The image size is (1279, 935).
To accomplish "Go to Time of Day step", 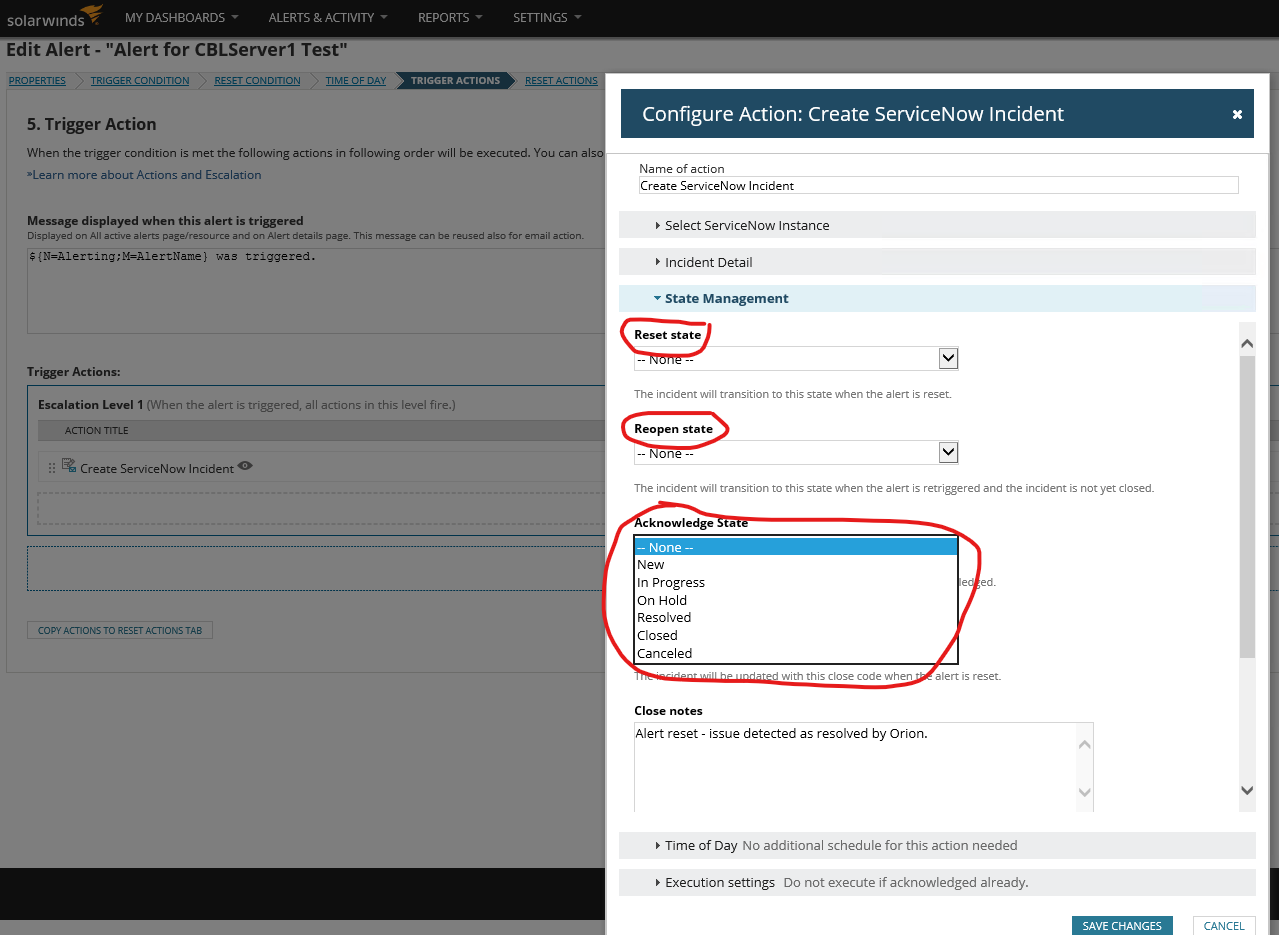I will click(356, 81).
